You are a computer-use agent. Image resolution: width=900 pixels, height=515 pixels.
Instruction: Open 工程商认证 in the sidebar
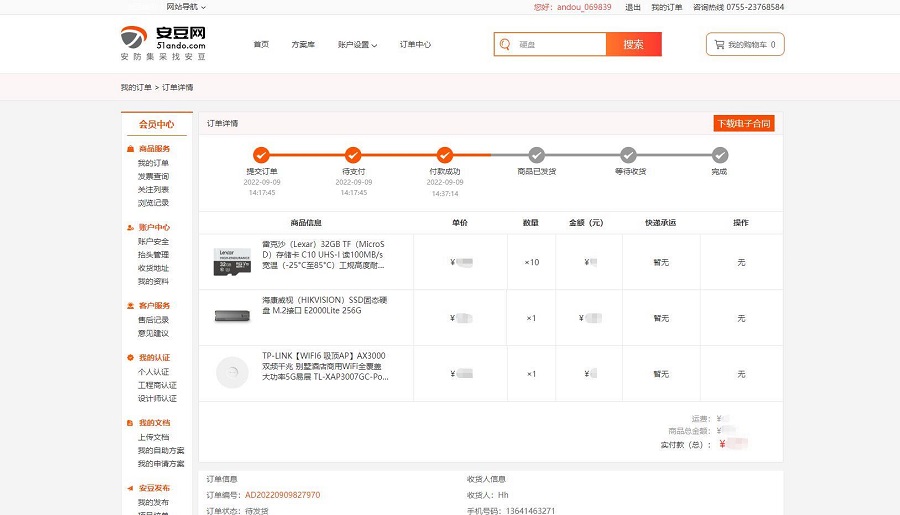tap(157, 385)
